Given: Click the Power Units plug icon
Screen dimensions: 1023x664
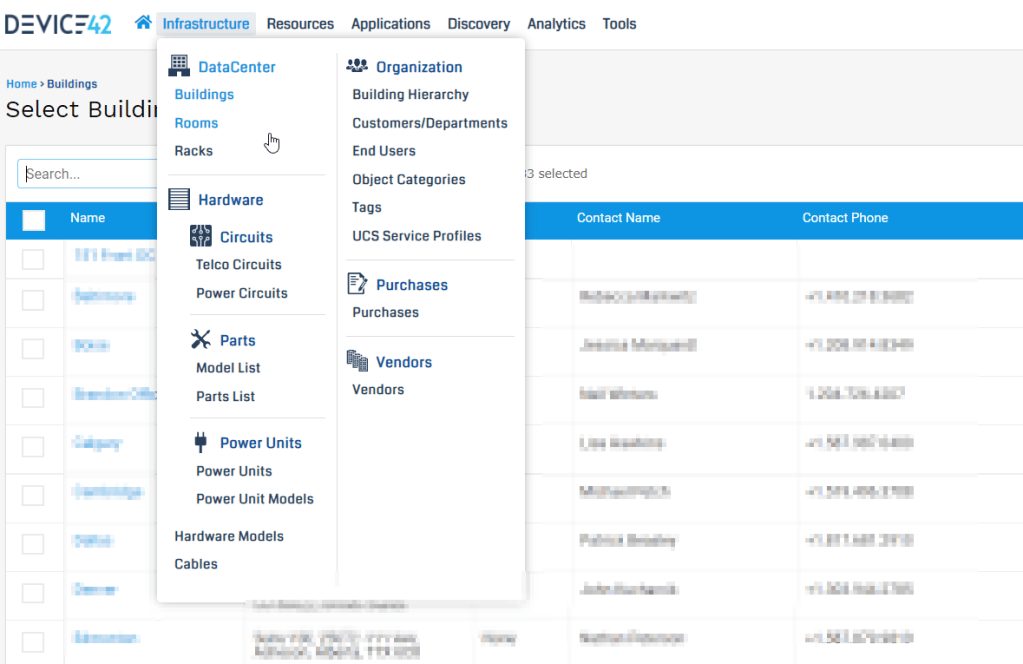Looking at the screenshot, I should tap(200, 442).
